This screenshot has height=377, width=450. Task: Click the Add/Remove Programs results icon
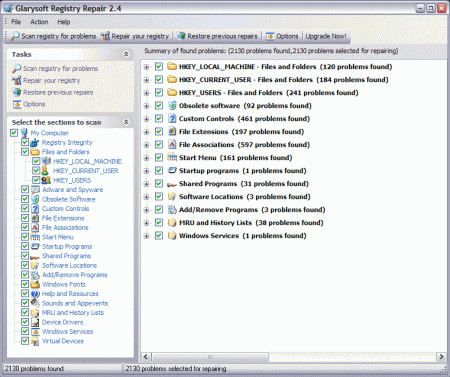[x=172, y=209]
